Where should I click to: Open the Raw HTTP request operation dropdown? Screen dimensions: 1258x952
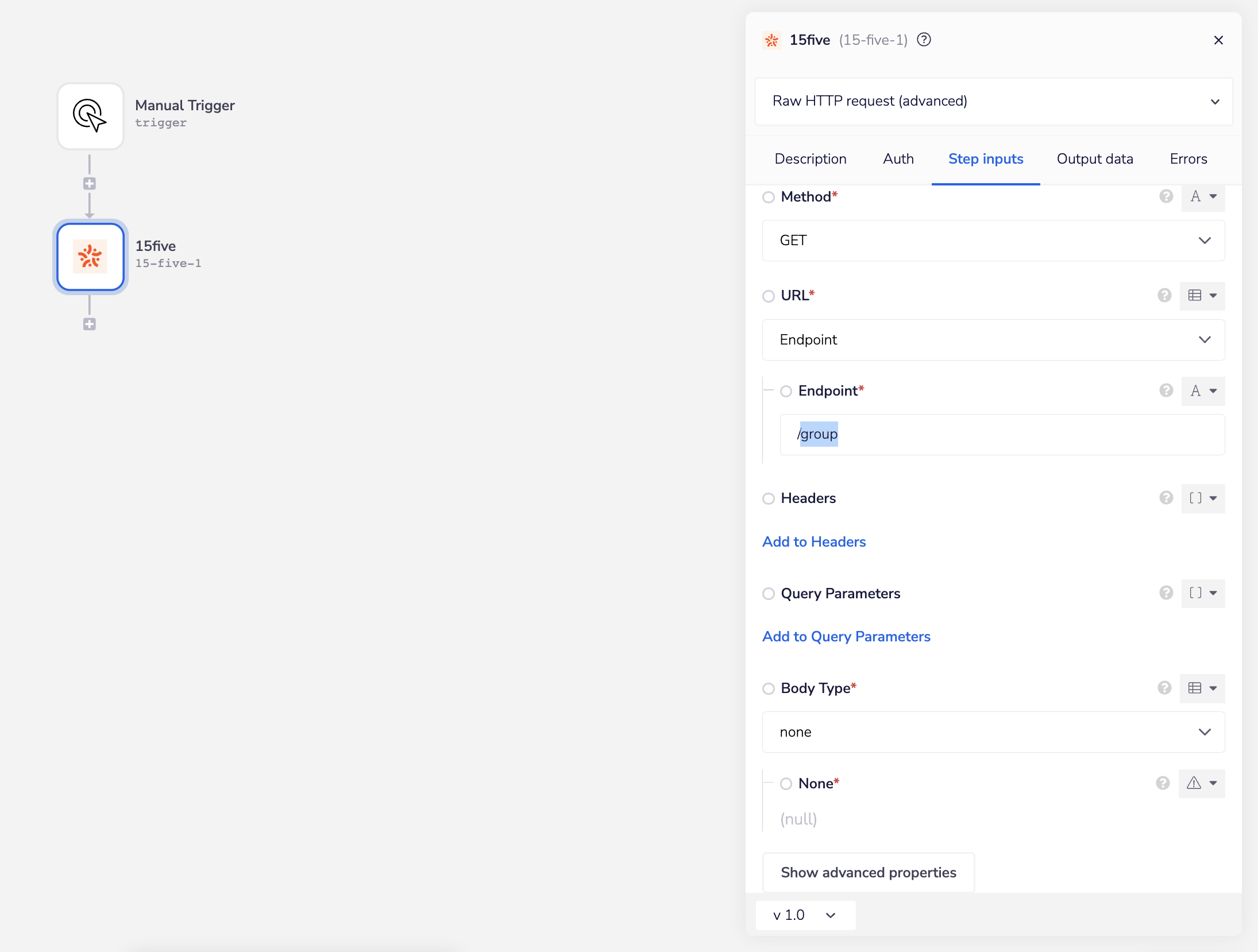(x=993, y=101)
